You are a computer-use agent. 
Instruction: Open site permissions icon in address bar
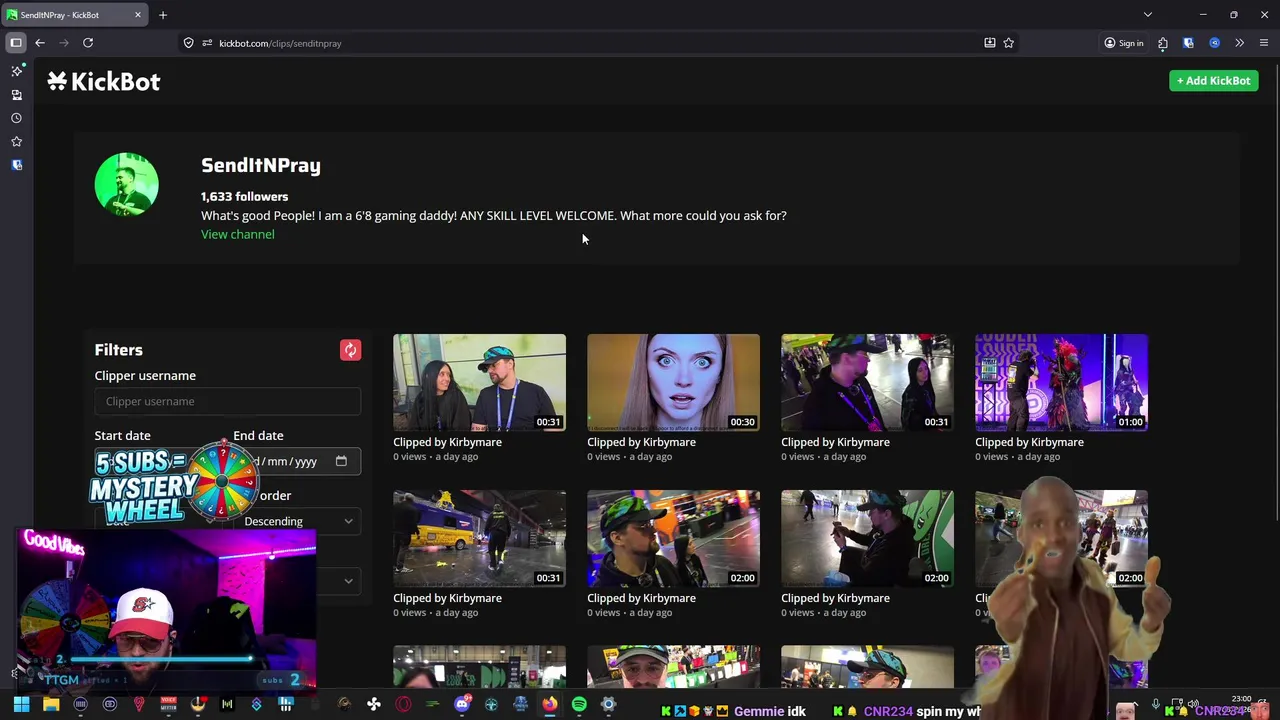(x=207, y=43)
